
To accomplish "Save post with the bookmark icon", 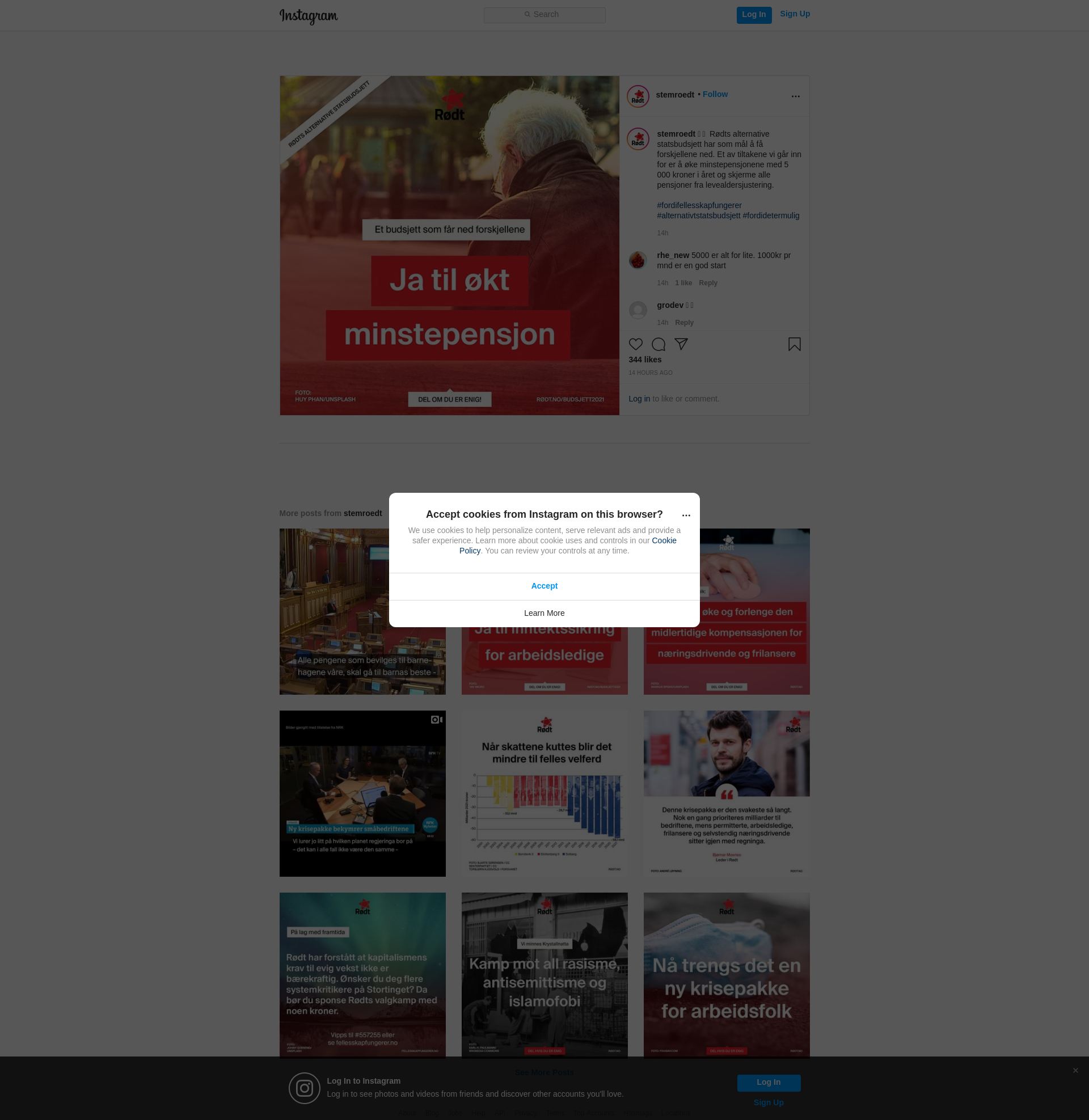I will (794, 344).
